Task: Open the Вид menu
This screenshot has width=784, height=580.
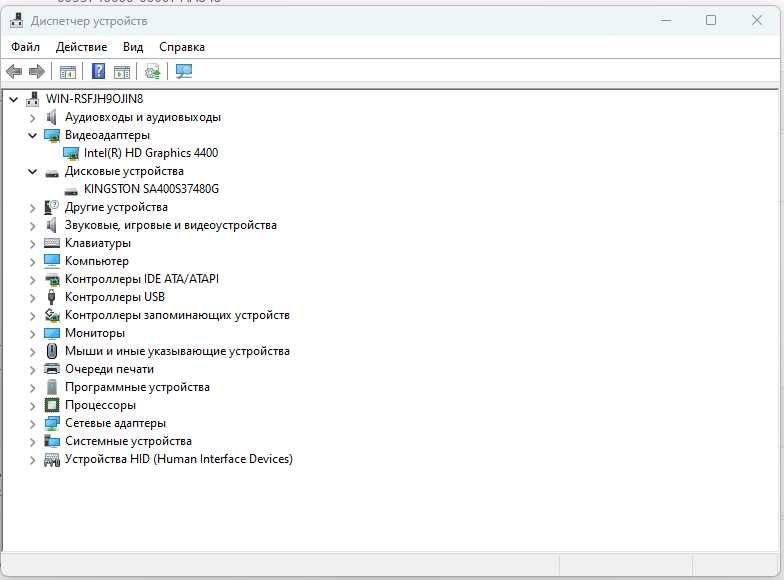Action: [133, 47]
